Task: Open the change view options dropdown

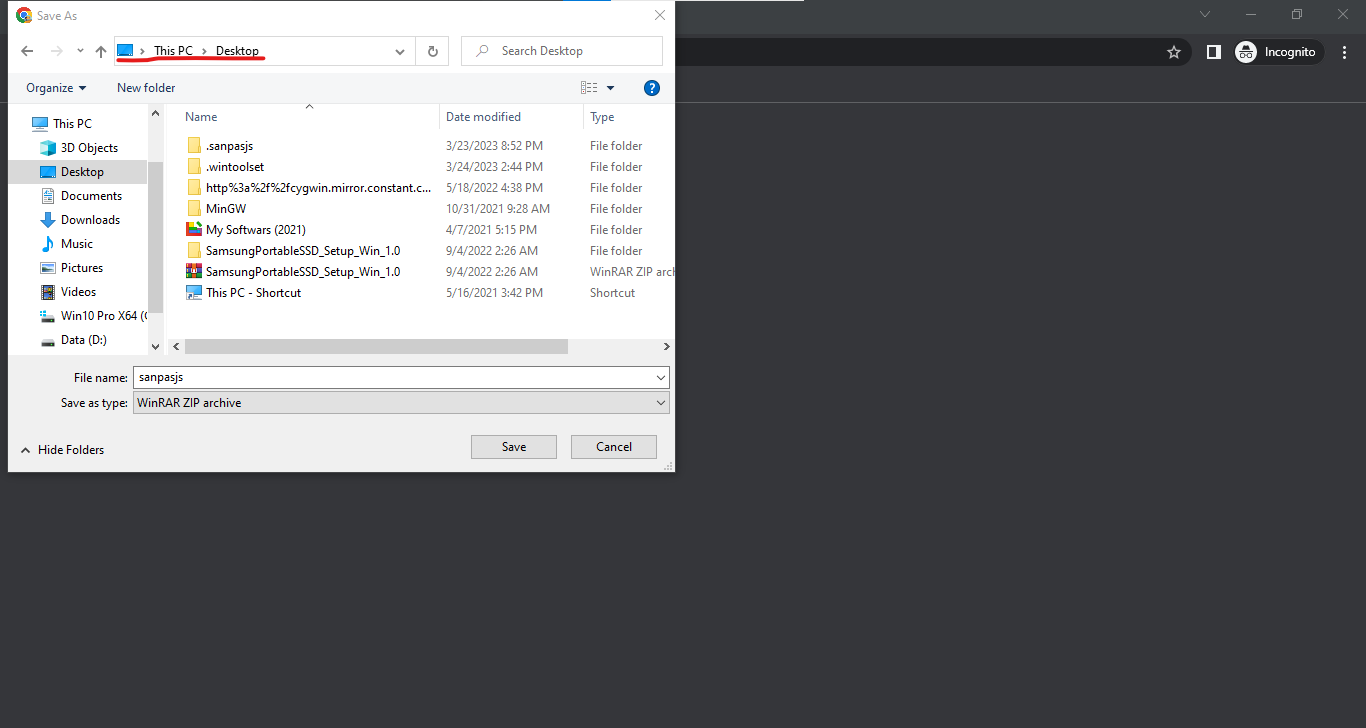Action: (610, 88)
